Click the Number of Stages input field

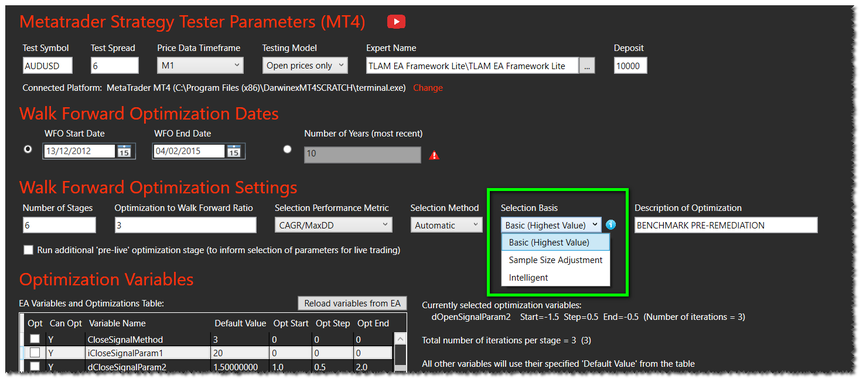click(x=59, y=225)
